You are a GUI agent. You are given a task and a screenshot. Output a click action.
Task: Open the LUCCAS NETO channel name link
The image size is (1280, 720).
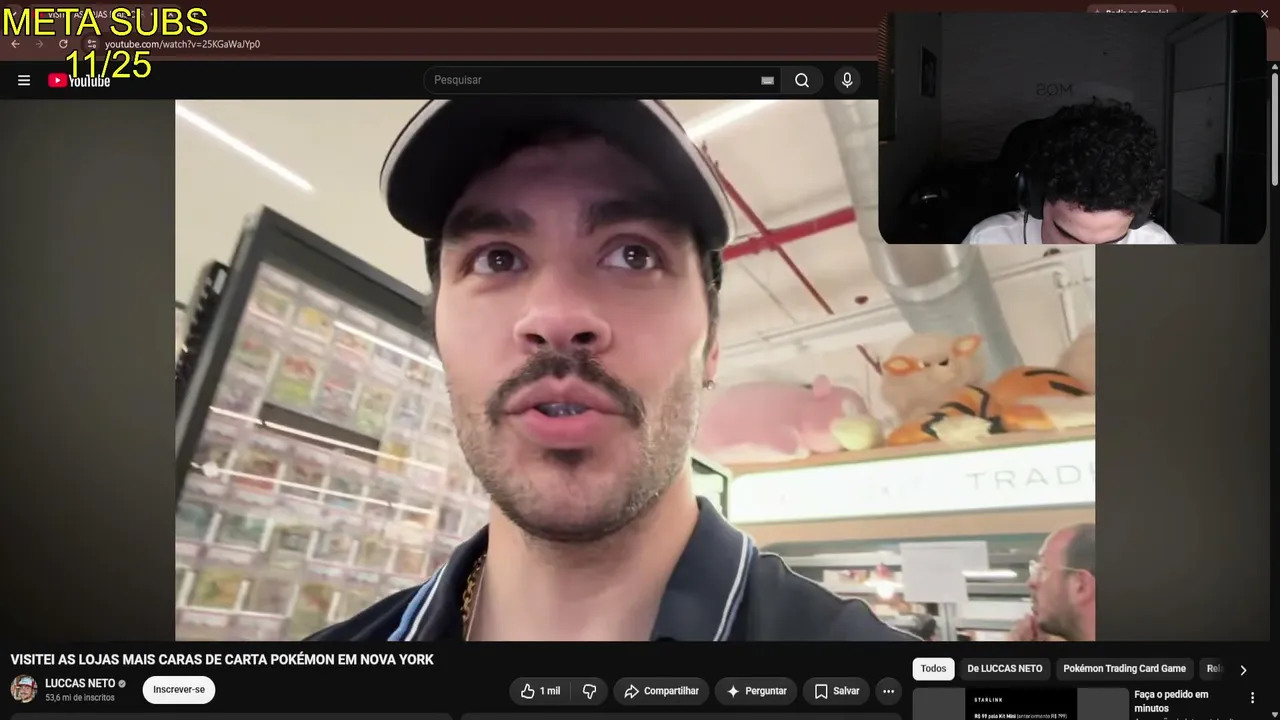[x=80, y=684]
